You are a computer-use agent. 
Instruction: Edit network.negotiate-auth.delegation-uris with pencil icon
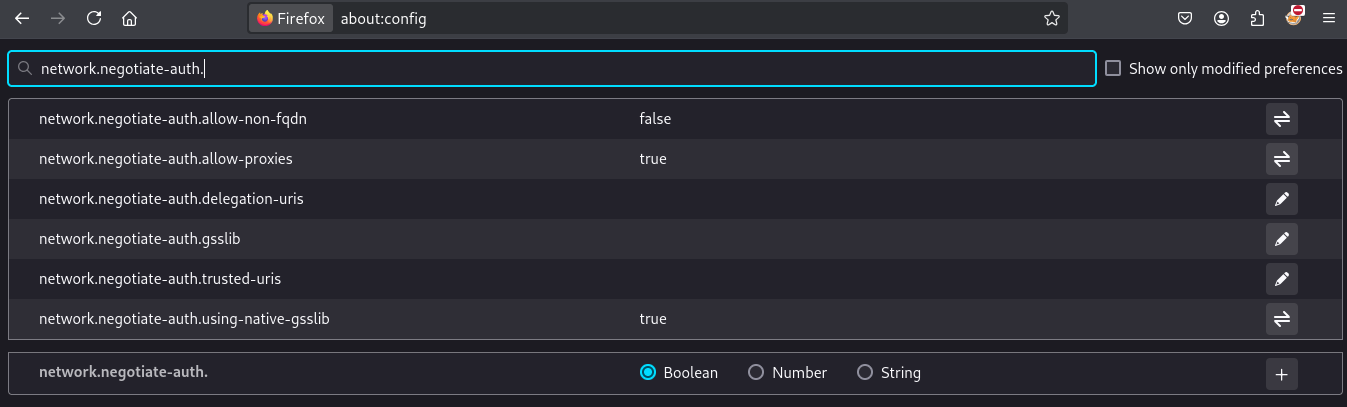pos(1281,199)
